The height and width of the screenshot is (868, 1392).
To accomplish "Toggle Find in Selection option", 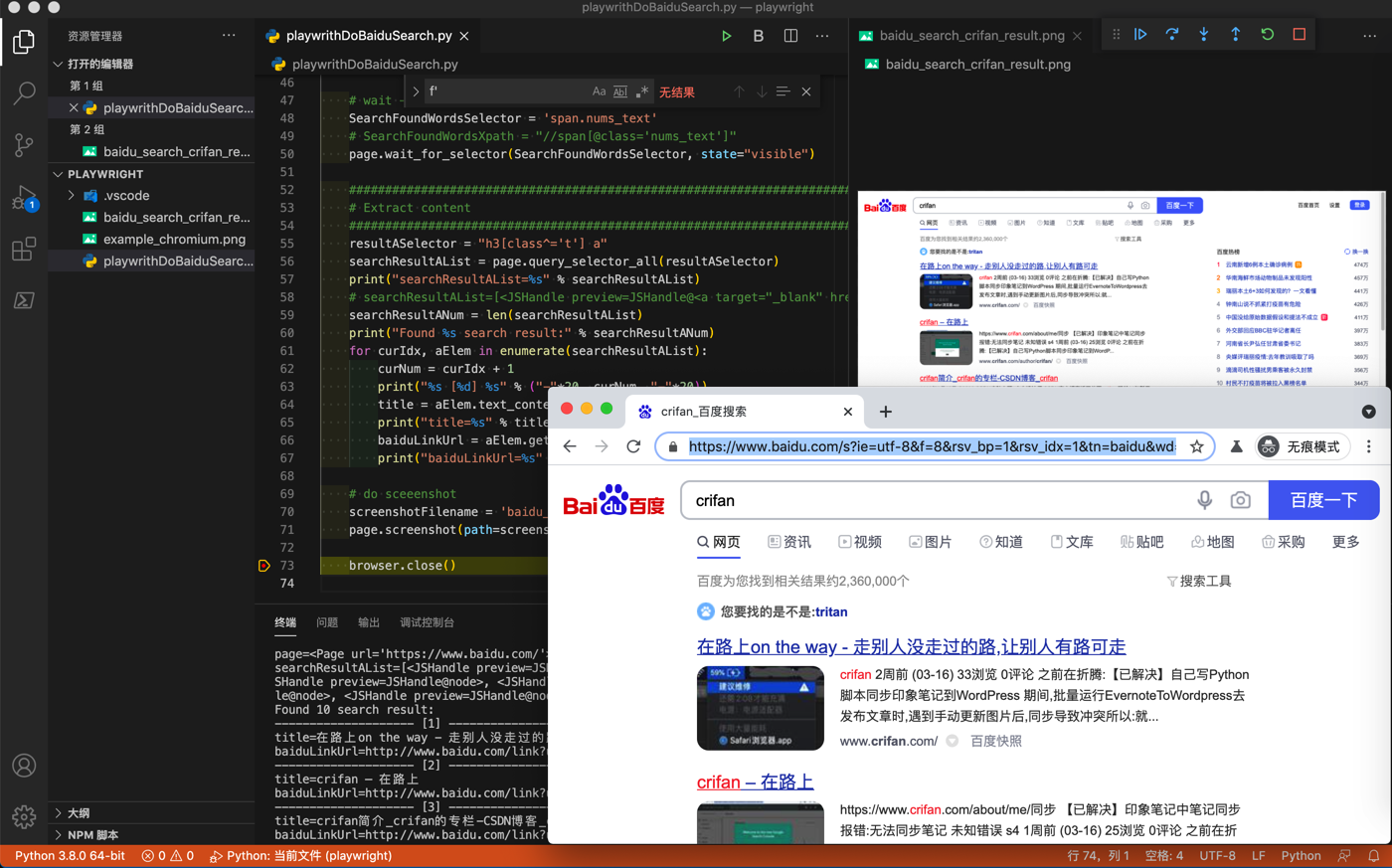I will point(783,91).
